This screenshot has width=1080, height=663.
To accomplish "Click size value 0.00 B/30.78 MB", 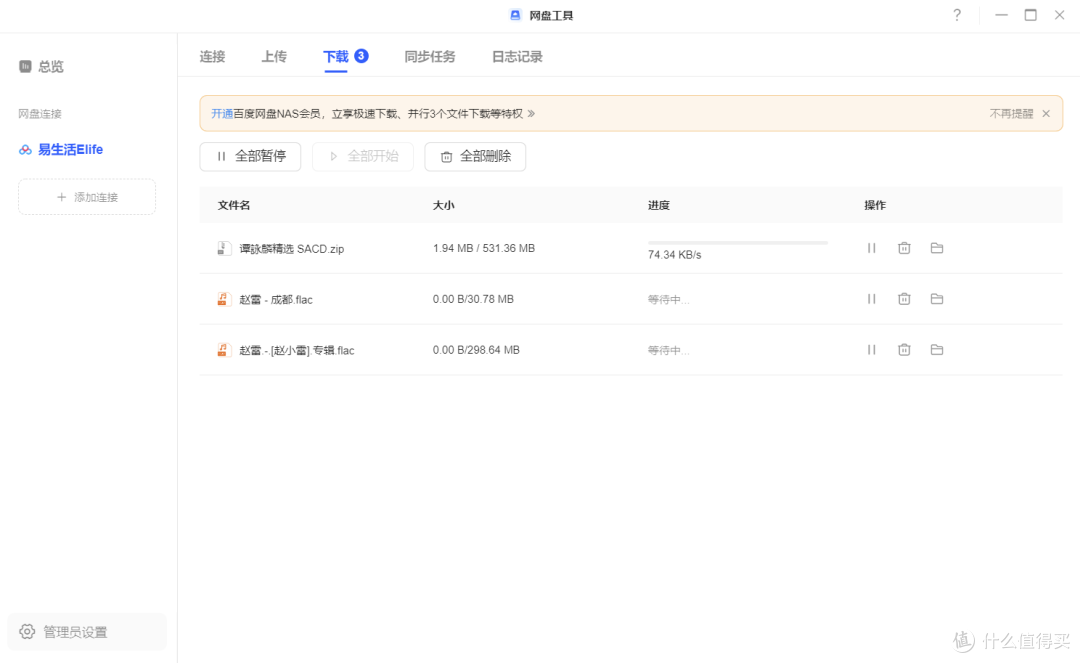I will pos(473,299).
